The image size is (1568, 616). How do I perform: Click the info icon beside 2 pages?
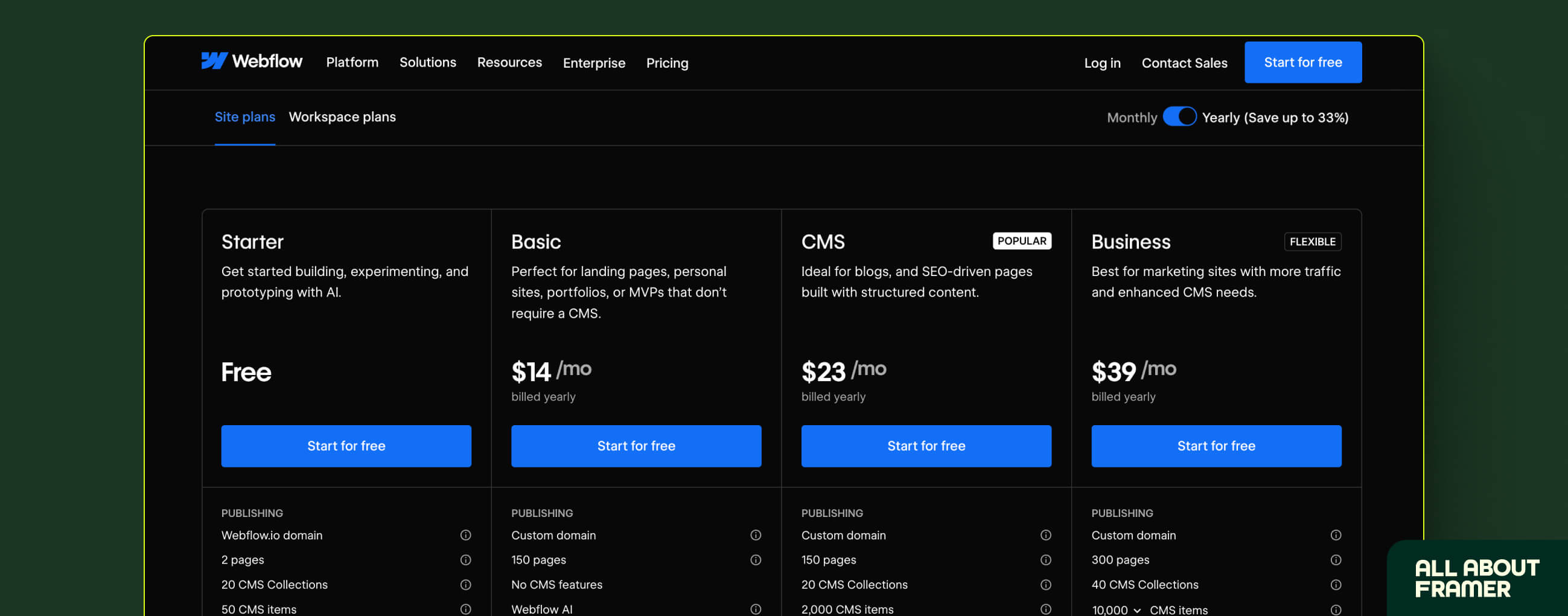(466, 560)
